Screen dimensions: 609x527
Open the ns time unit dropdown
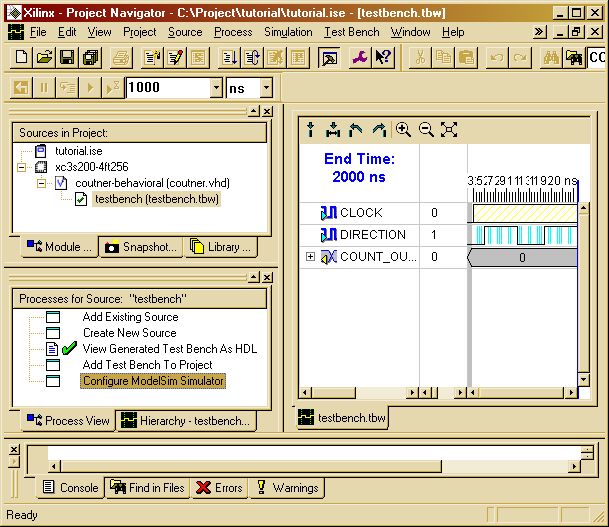(x=266, y=87)
